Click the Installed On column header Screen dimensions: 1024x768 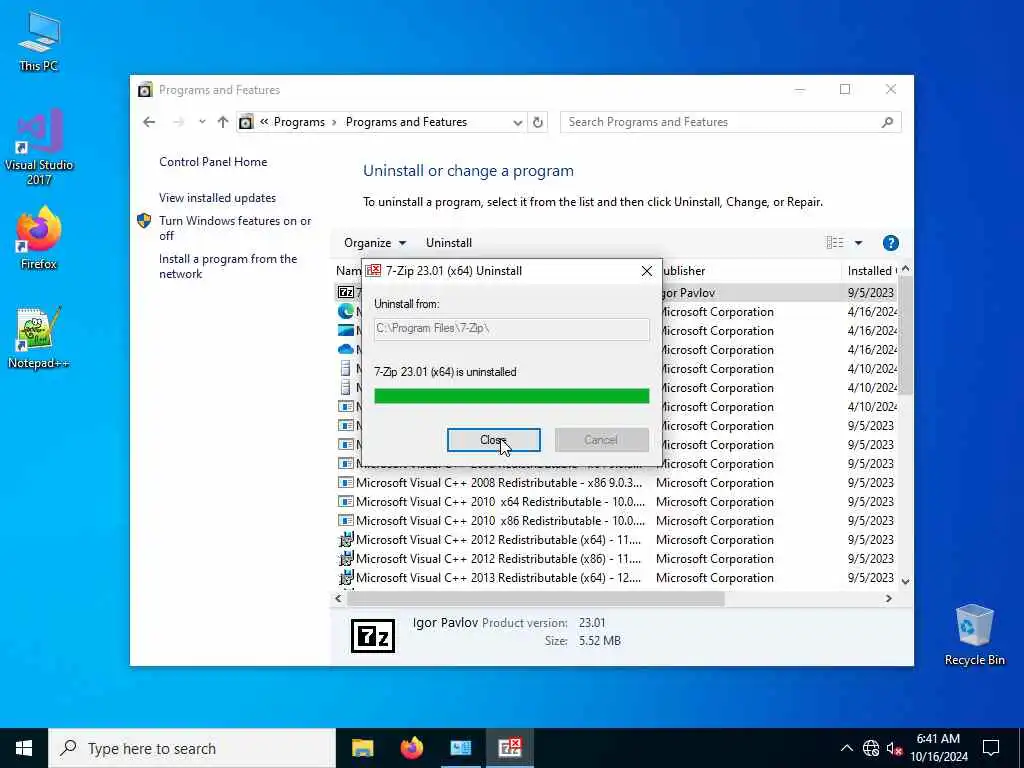(x=871, y=271)
